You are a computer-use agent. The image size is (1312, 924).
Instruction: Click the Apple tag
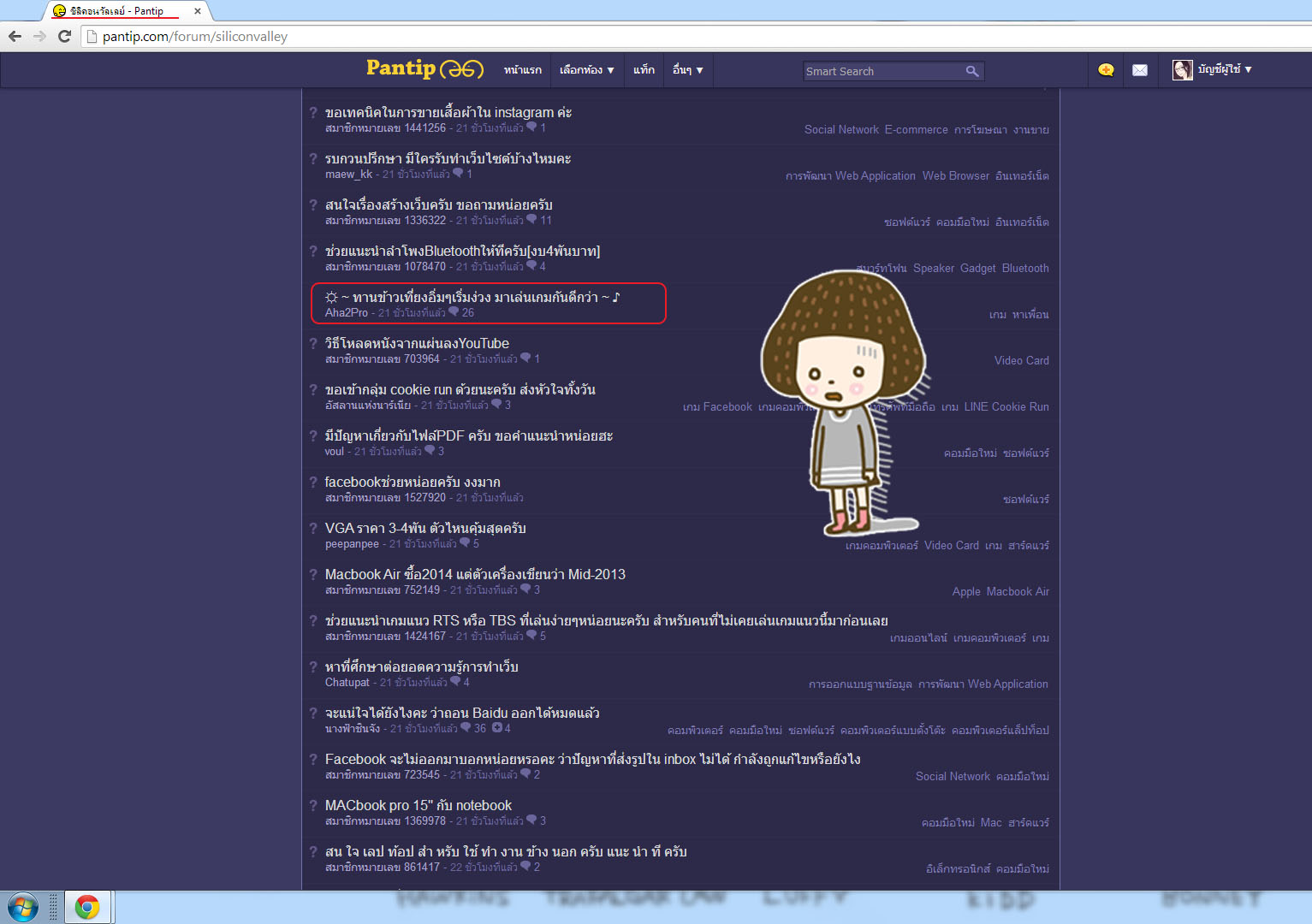click(x=966, y=591)
